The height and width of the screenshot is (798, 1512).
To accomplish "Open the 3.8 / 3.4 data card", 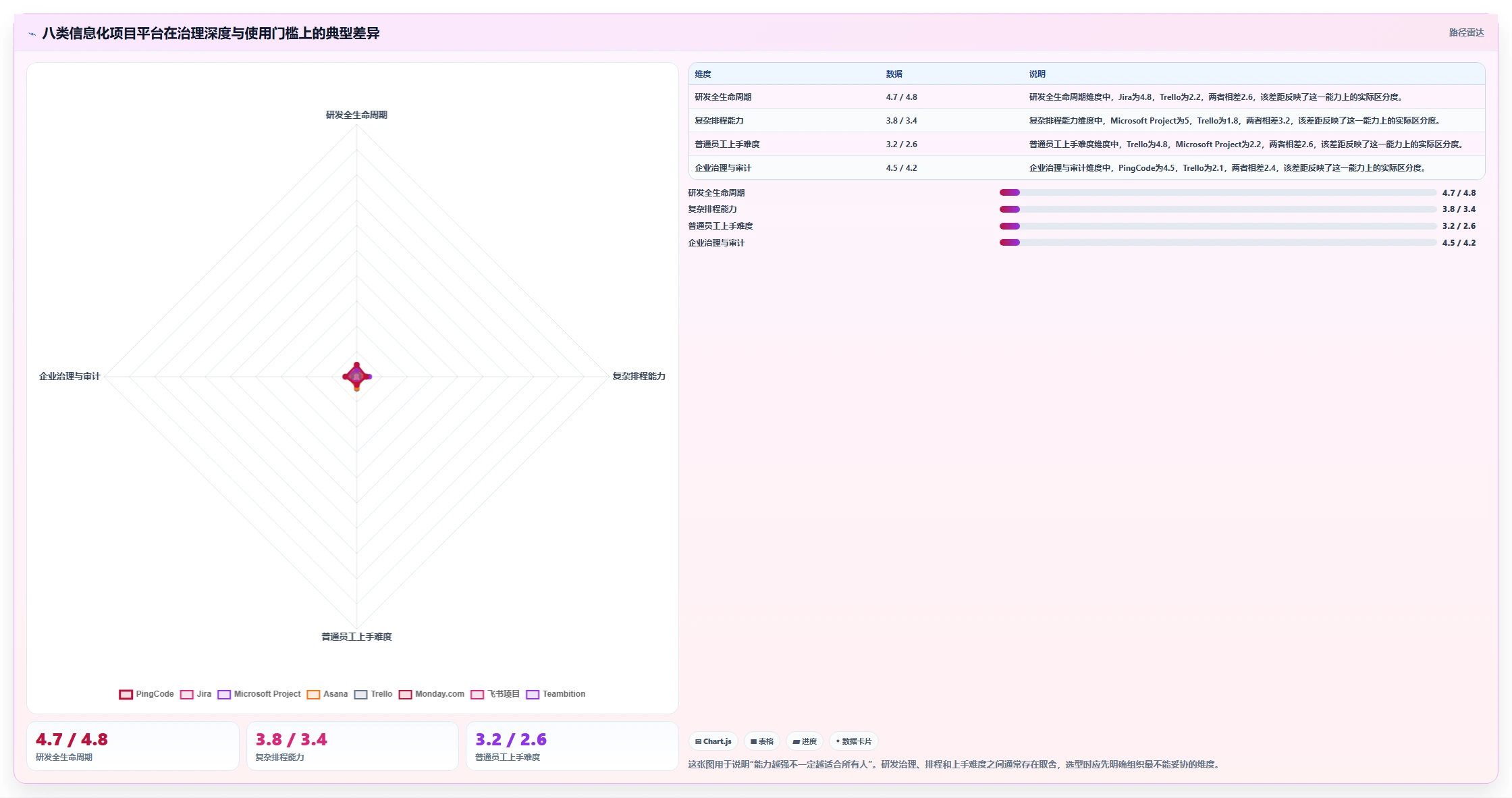I will click(x=352, y=746).
